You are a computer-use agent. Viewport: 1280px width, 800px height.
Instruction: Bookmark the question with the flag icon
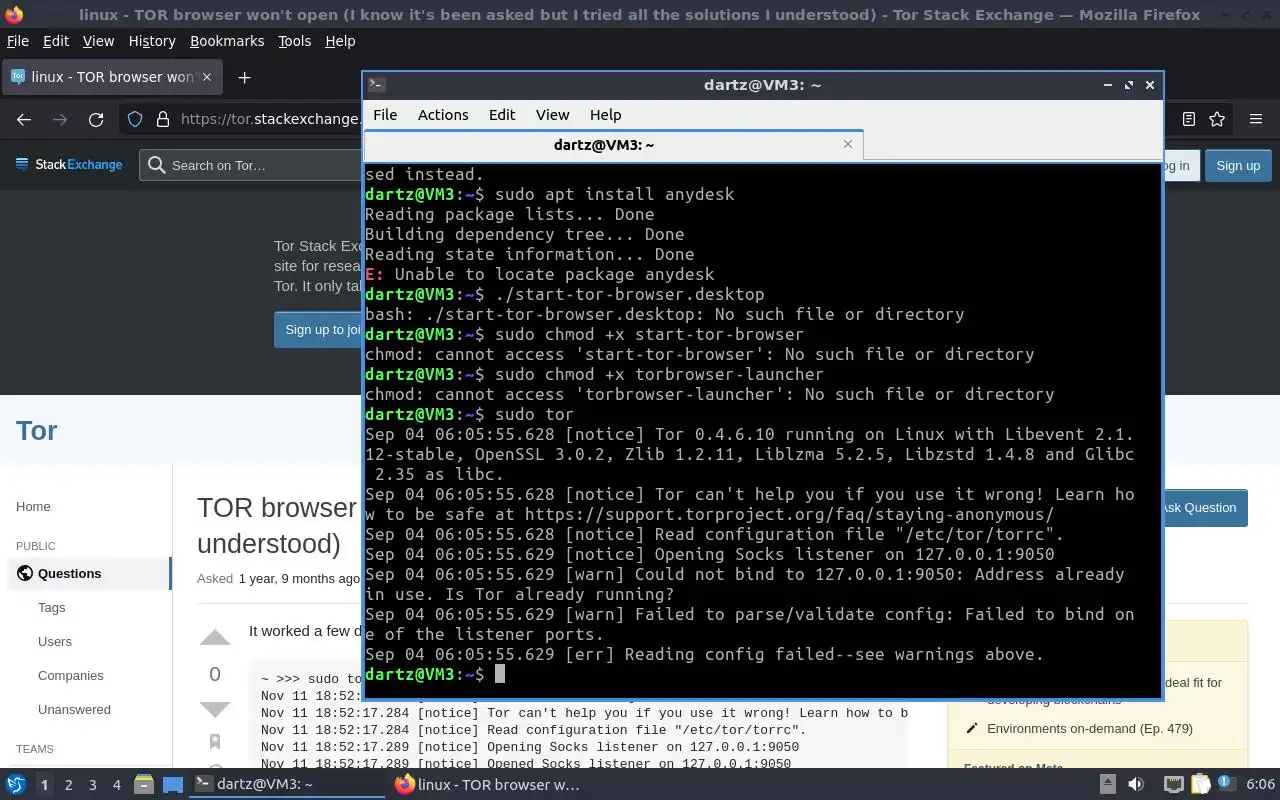(215, 741)
